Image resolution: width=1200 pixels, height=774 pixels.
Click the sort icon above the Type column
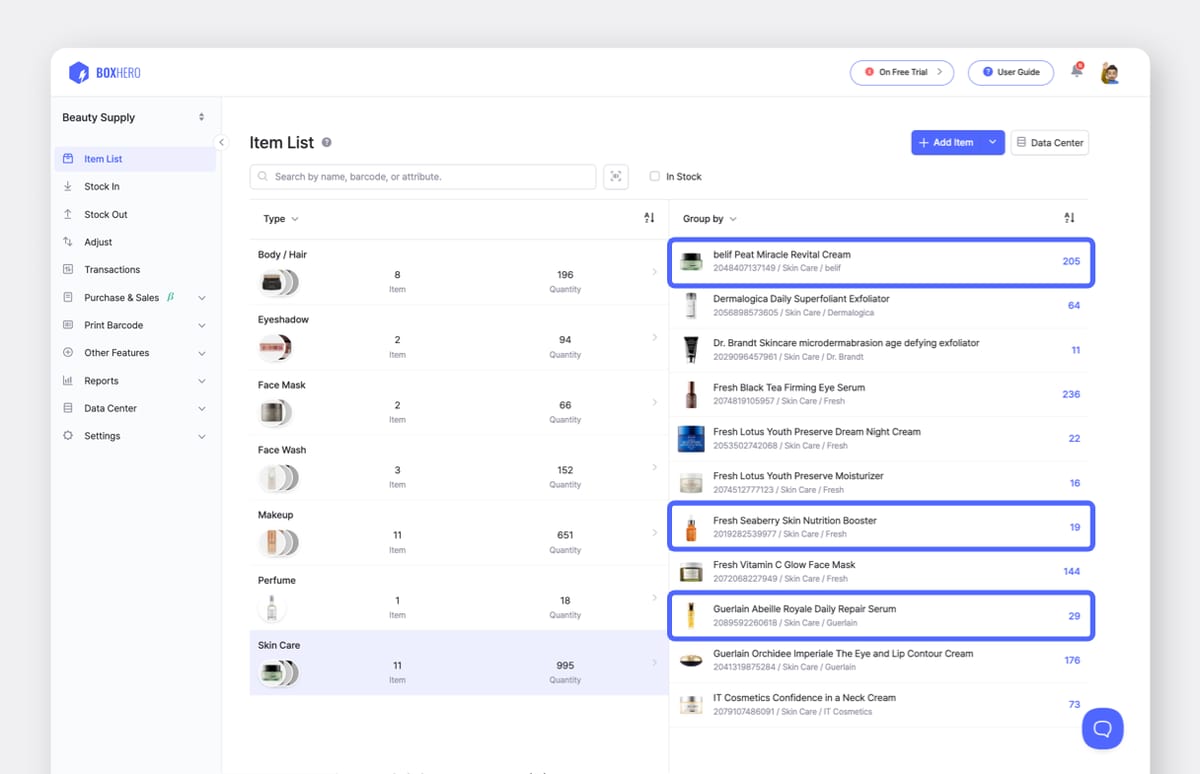(x=648, y=217)
